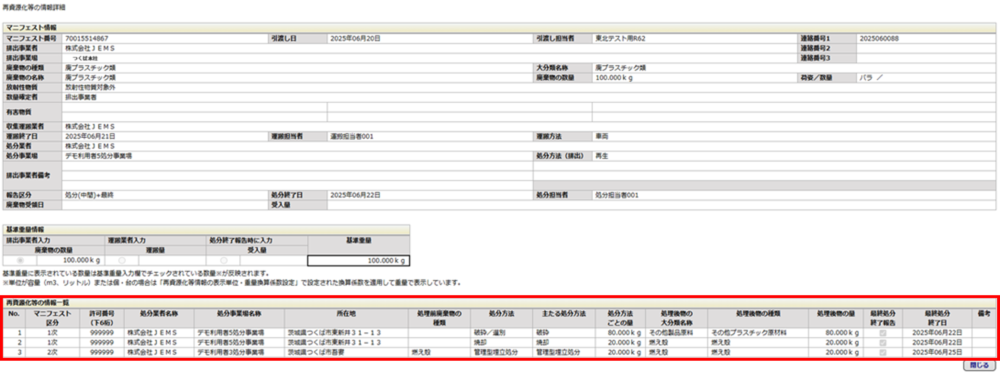Click the empty 受入量 input box
Viewport: 1000px width, 372px height.
click(x=274, y=261)
